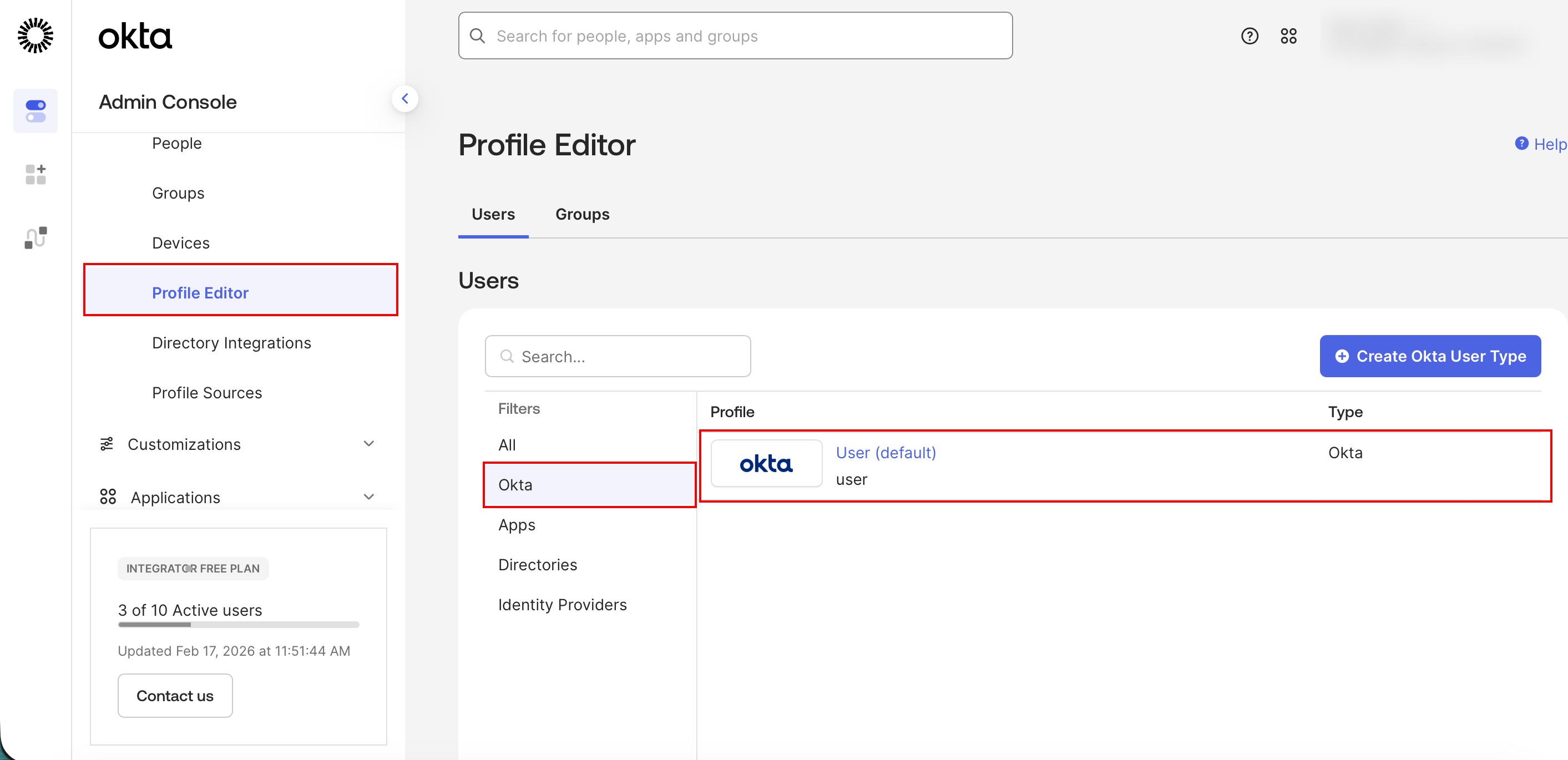
Task: Click the active users progress bar
Action: point(239,624)
